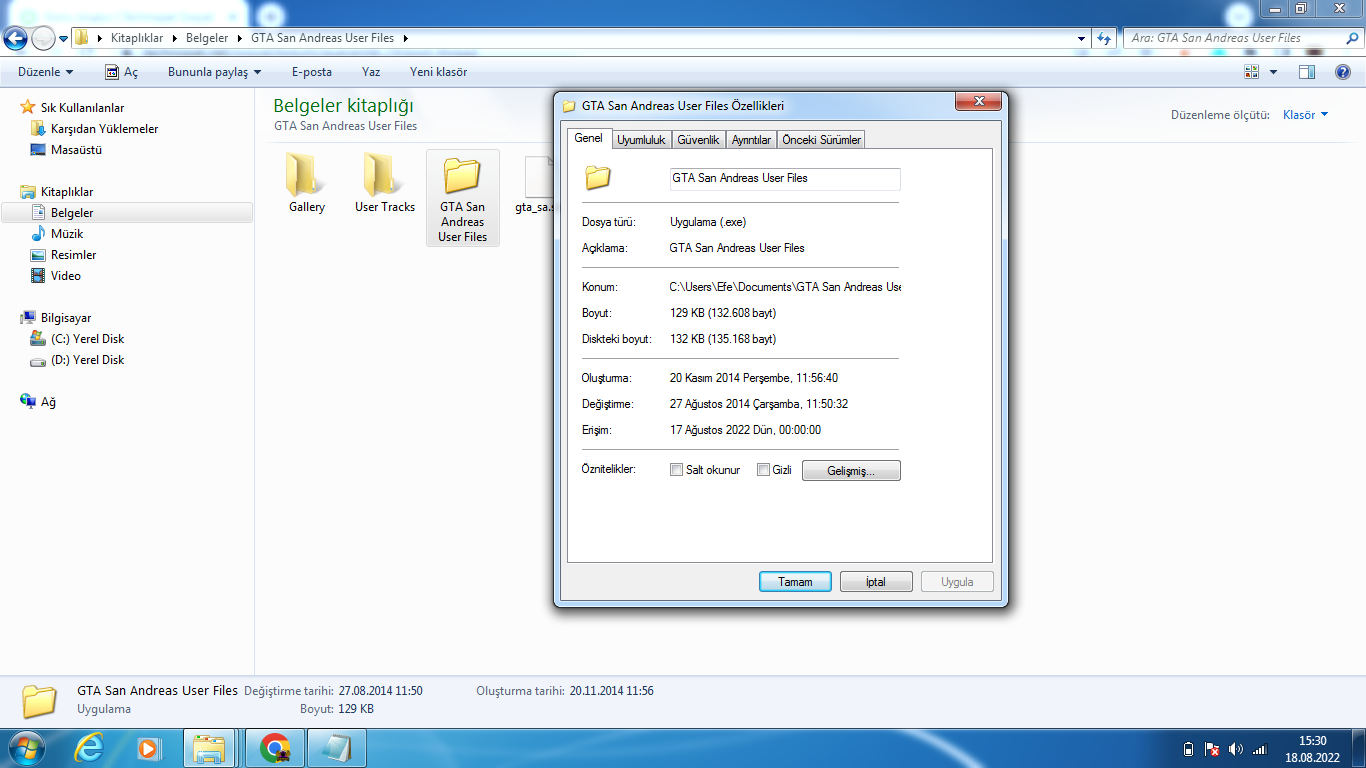Select Ağ in the navigation pane
The height and width of the screenshot is (768, 1366).
(x=48, y=402)
